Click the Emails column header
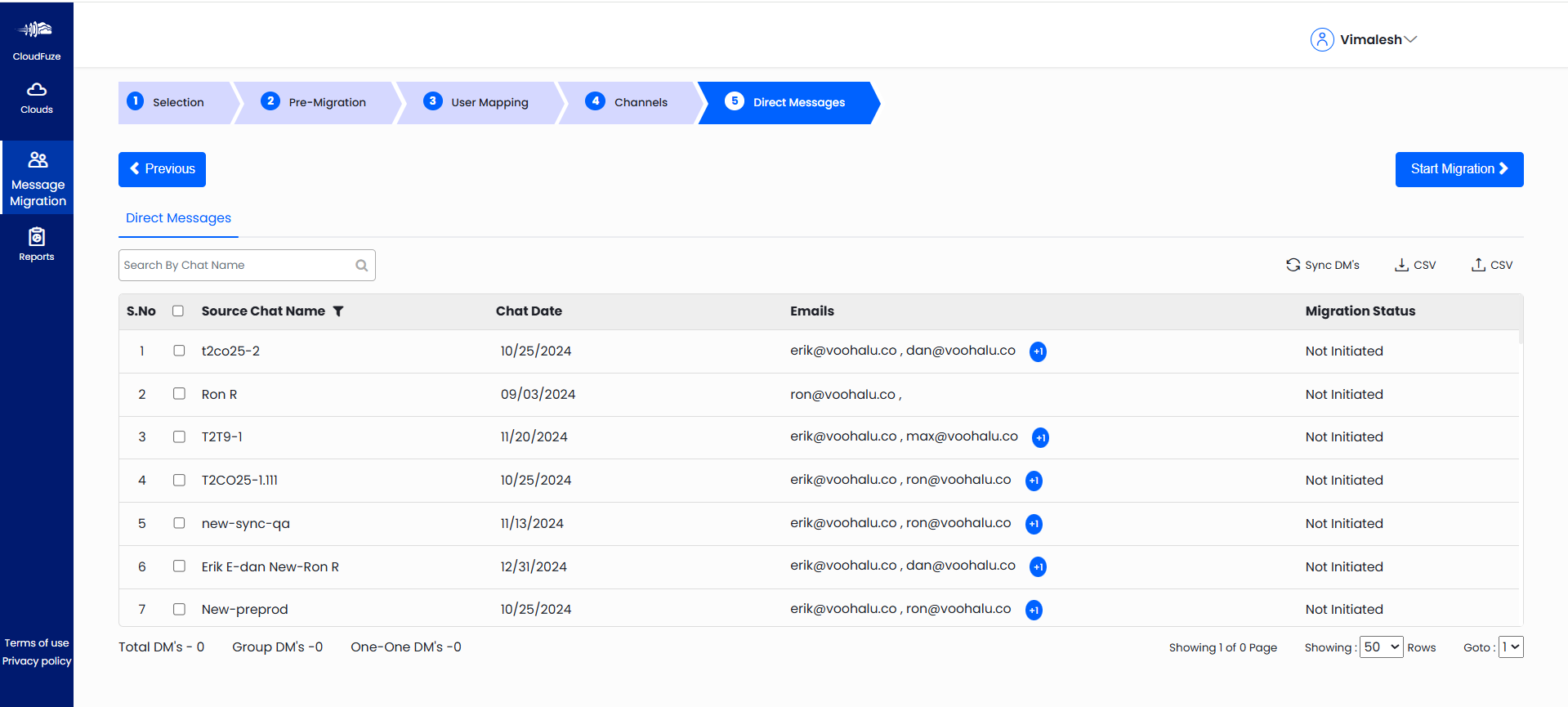The width and height of the screenshot is (1568, 707). 812,311
